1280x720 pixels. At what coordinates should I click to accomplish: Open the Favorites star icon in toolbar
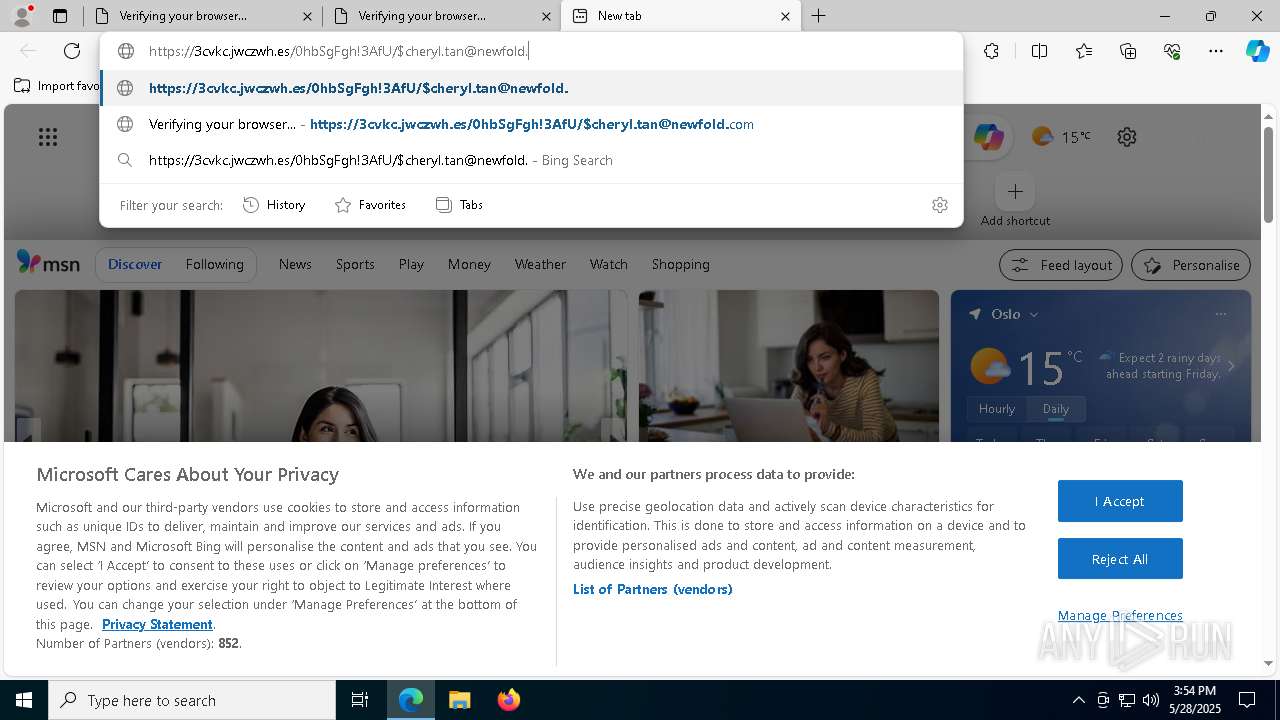click(1084, 51)
